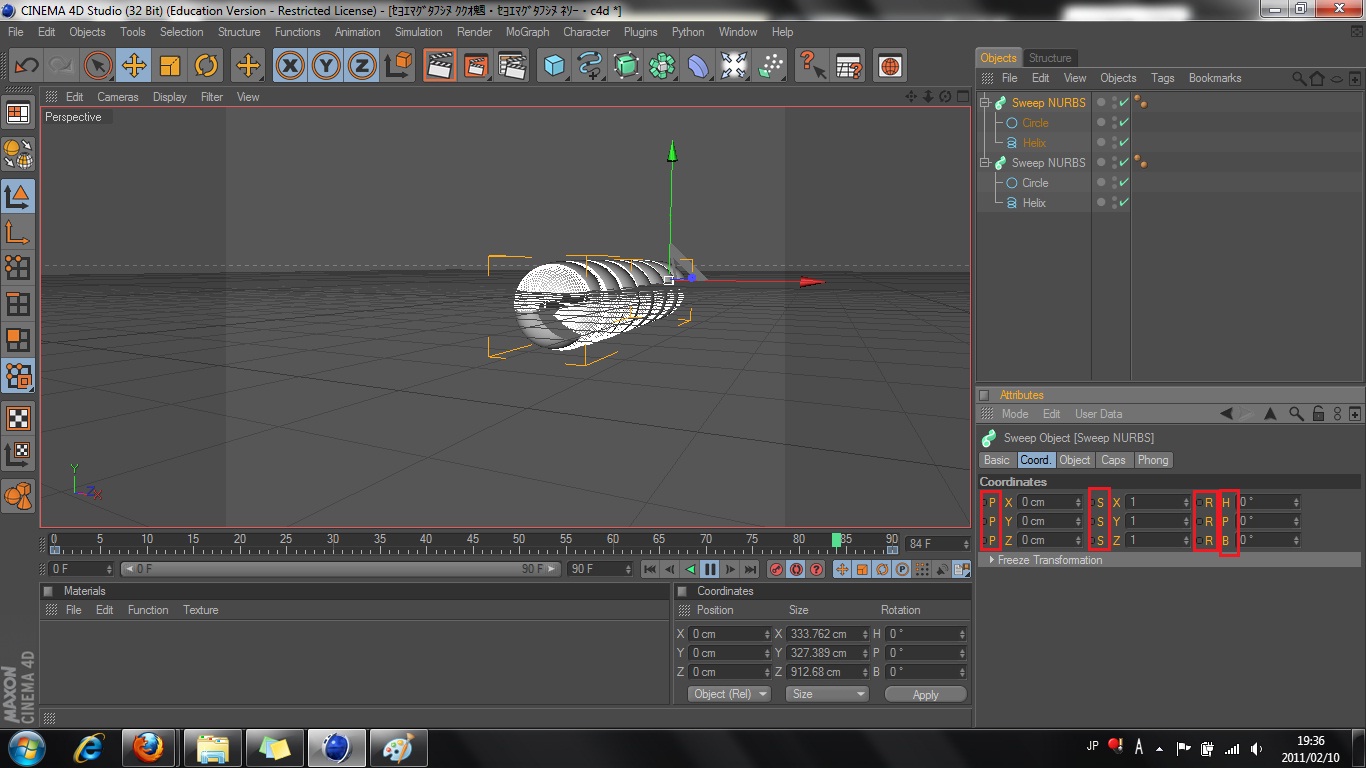Toggle rotation keyframe recording in timeline
The height and width of the screenshot is (768, 1366).
pos(882,569)
